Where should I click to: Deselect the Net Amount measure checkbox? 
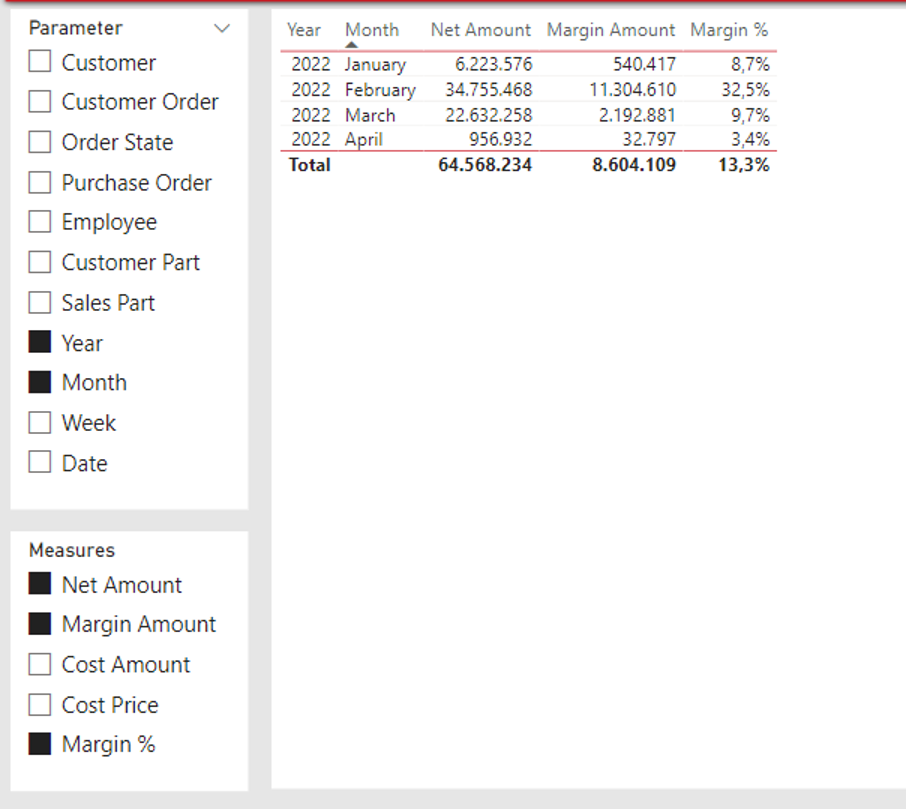[40, 584]
